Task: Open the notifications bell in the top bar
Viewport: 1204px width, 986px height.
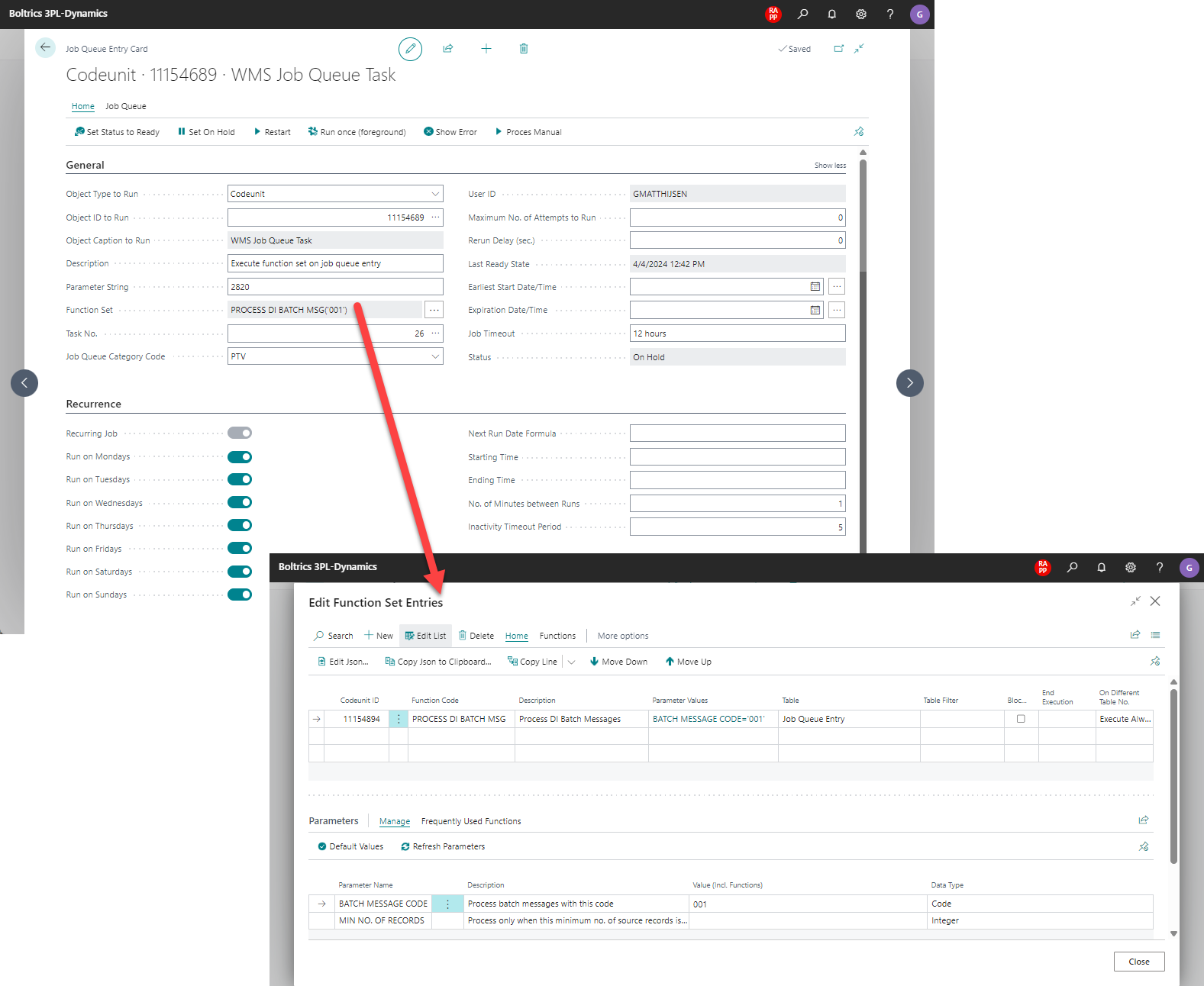Action: pyautogui.click(x=831, y=14)
